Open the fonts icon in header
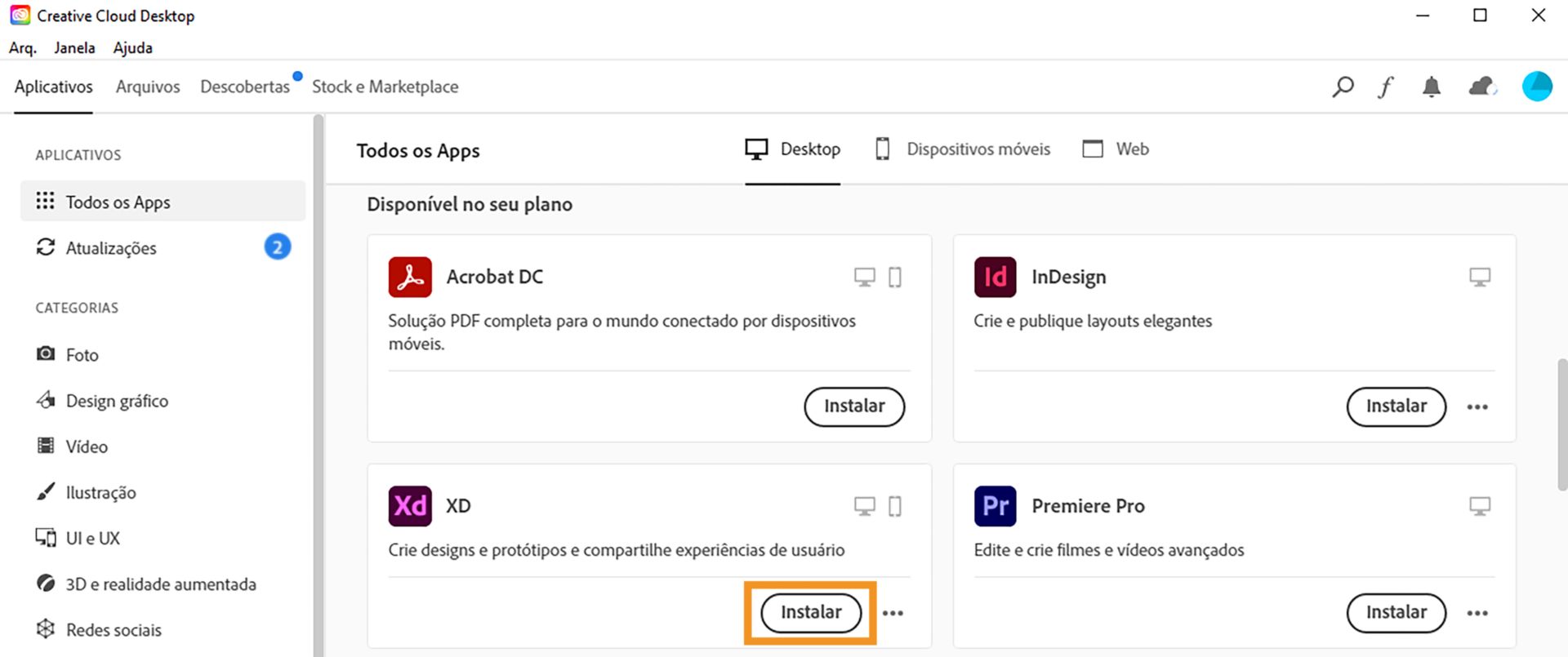Viewport: 1568px width, 657px height. (x=1386, y=87)
